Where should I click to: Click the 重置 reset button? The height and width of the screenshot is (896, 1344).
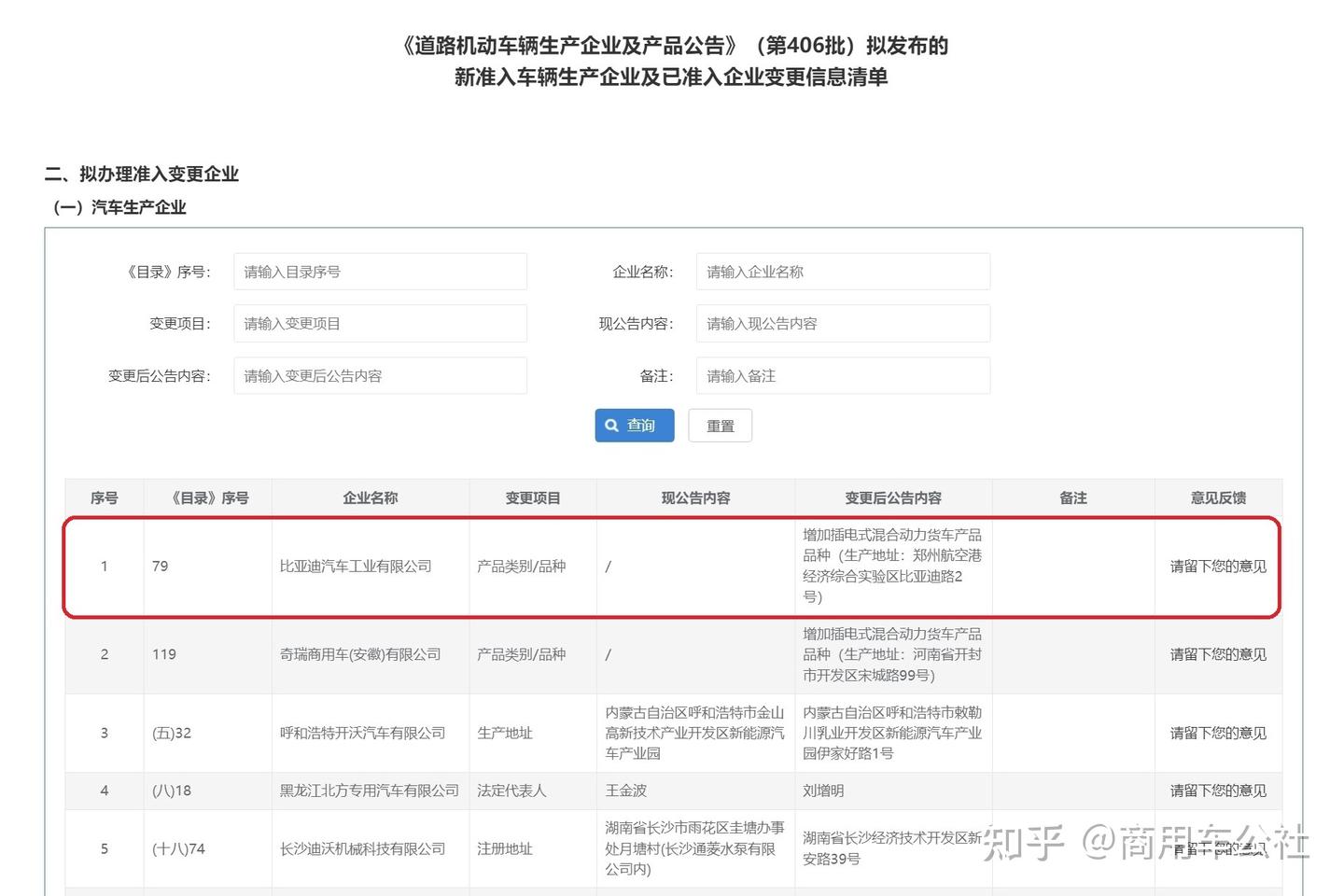tap(720, 426)
